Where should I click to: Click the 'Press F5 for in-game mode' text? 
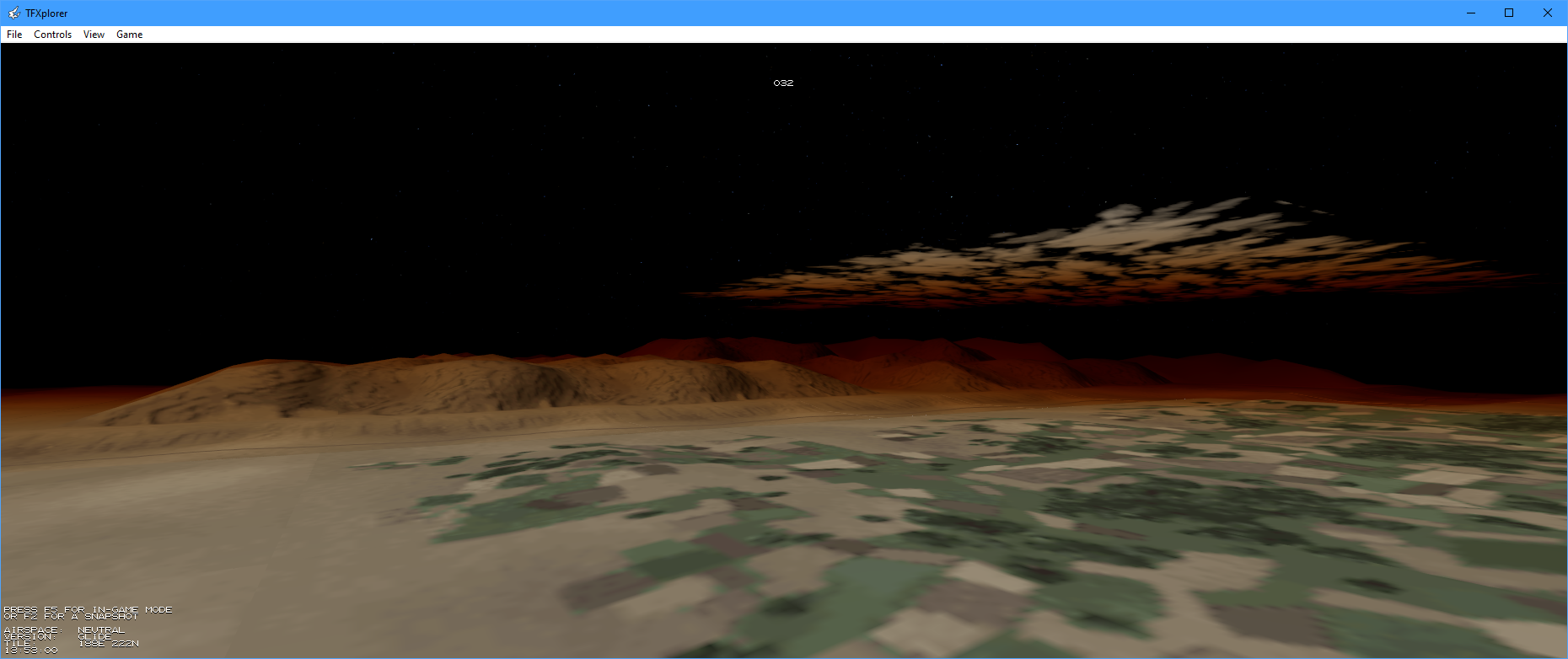[88, 609]
